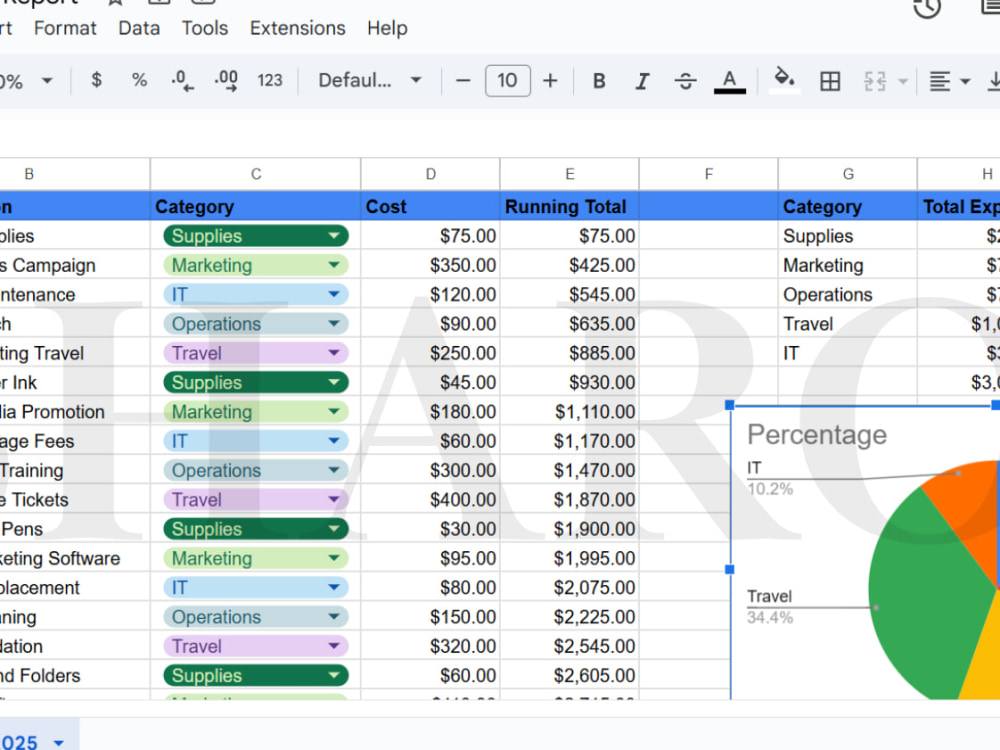Open more number formats (123)

(270, 80)
